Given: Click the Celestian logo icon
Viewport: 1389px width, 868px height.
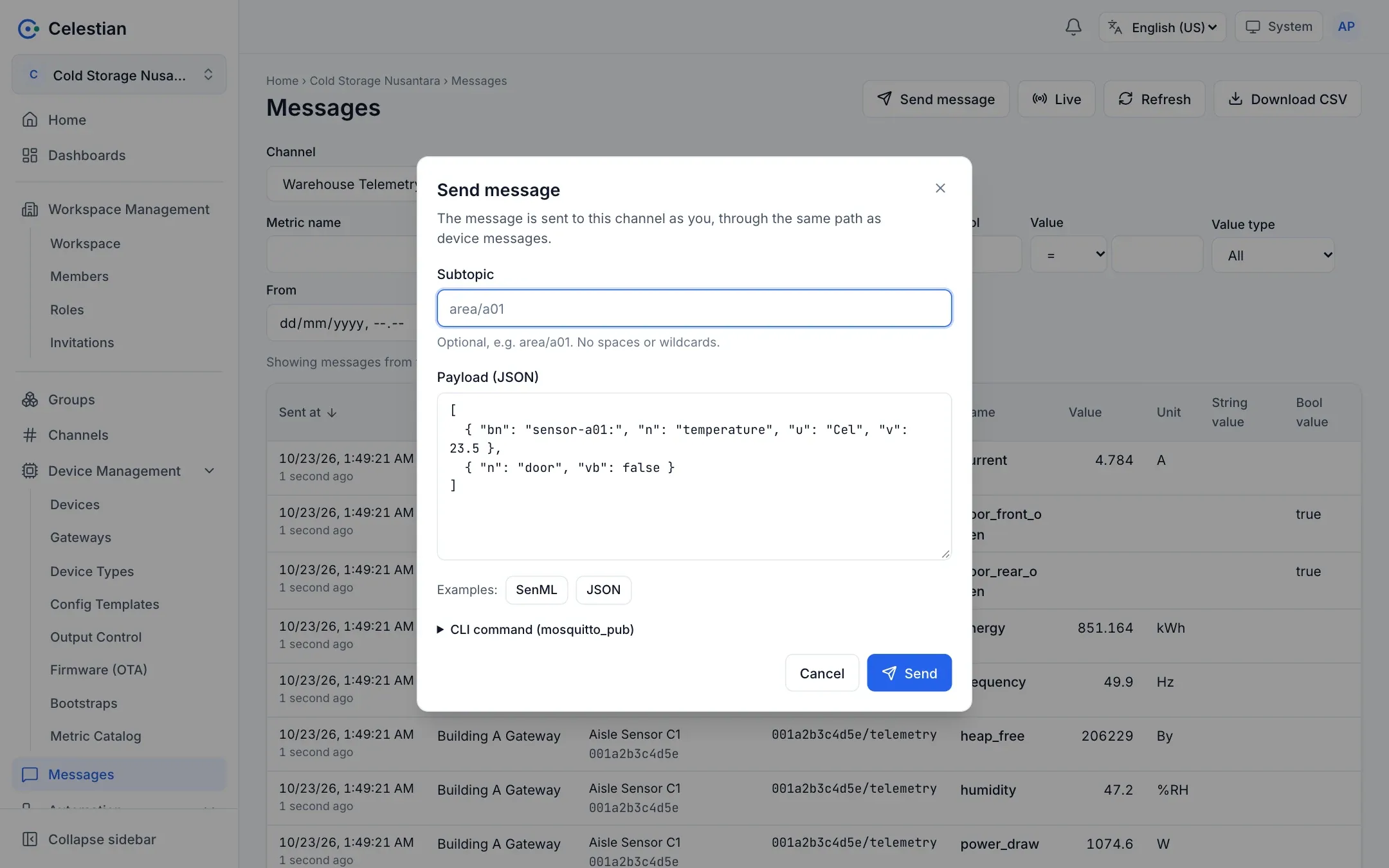Looking at the screenshot, I should [x=28, y=28].
